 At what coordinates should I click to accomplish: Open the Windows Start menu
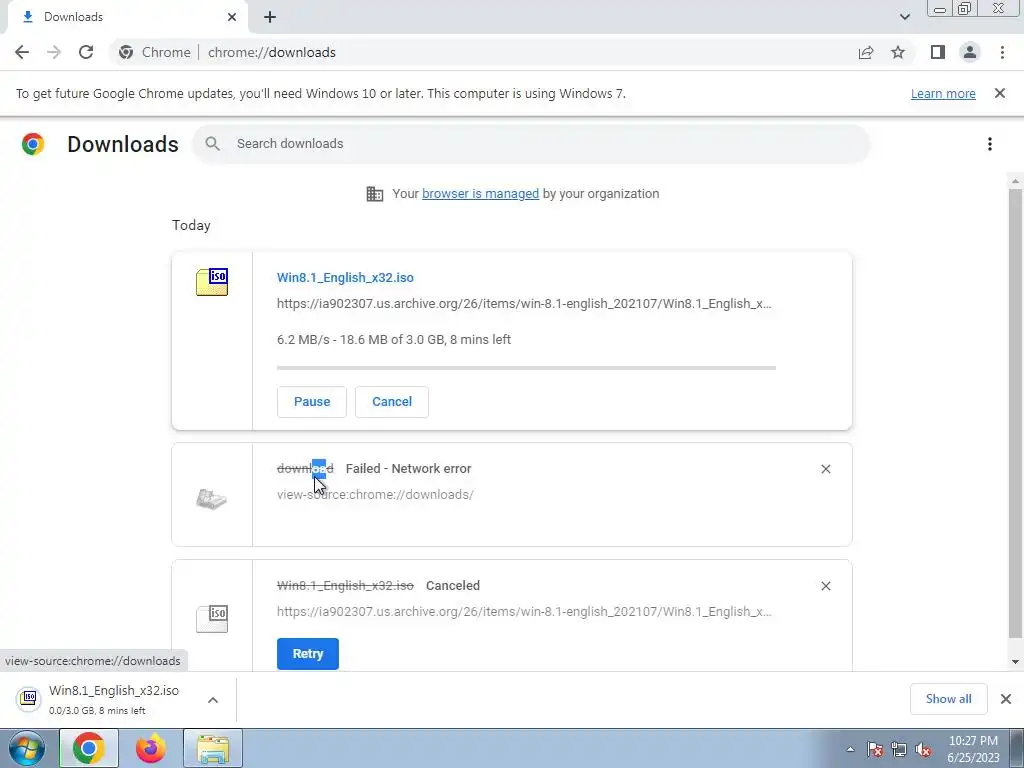click(x=27, y=748)
